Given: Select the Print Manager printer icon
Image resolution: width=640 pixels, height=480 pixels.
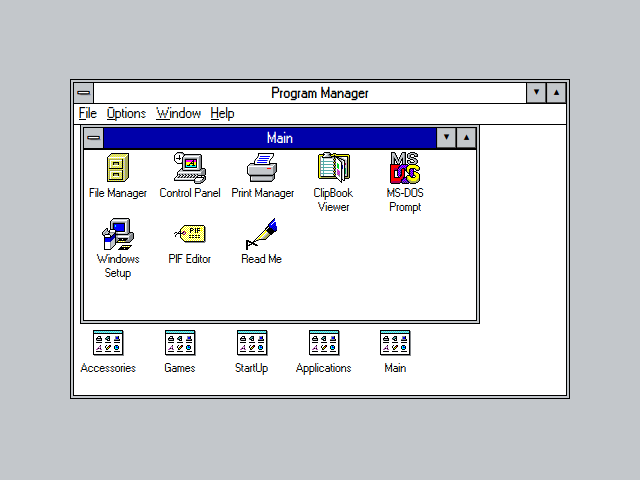Looking at the screenshot, I should point(262,167).
